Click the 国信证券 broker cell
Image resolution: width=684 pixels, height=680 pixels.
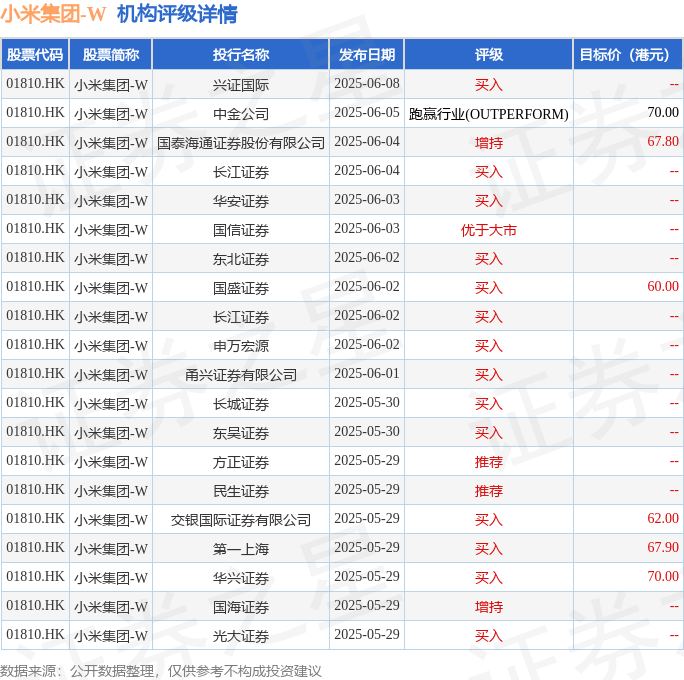241,230
